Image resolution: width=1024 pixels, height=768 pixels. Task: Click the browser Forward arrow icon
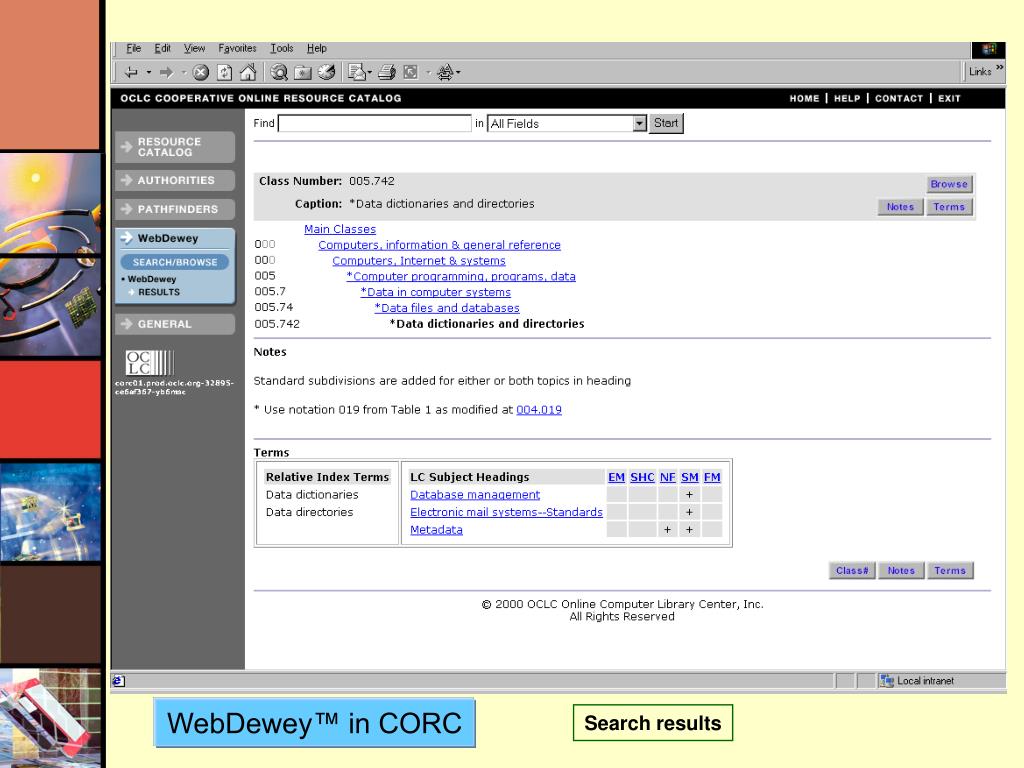click(x=167, y=72)
